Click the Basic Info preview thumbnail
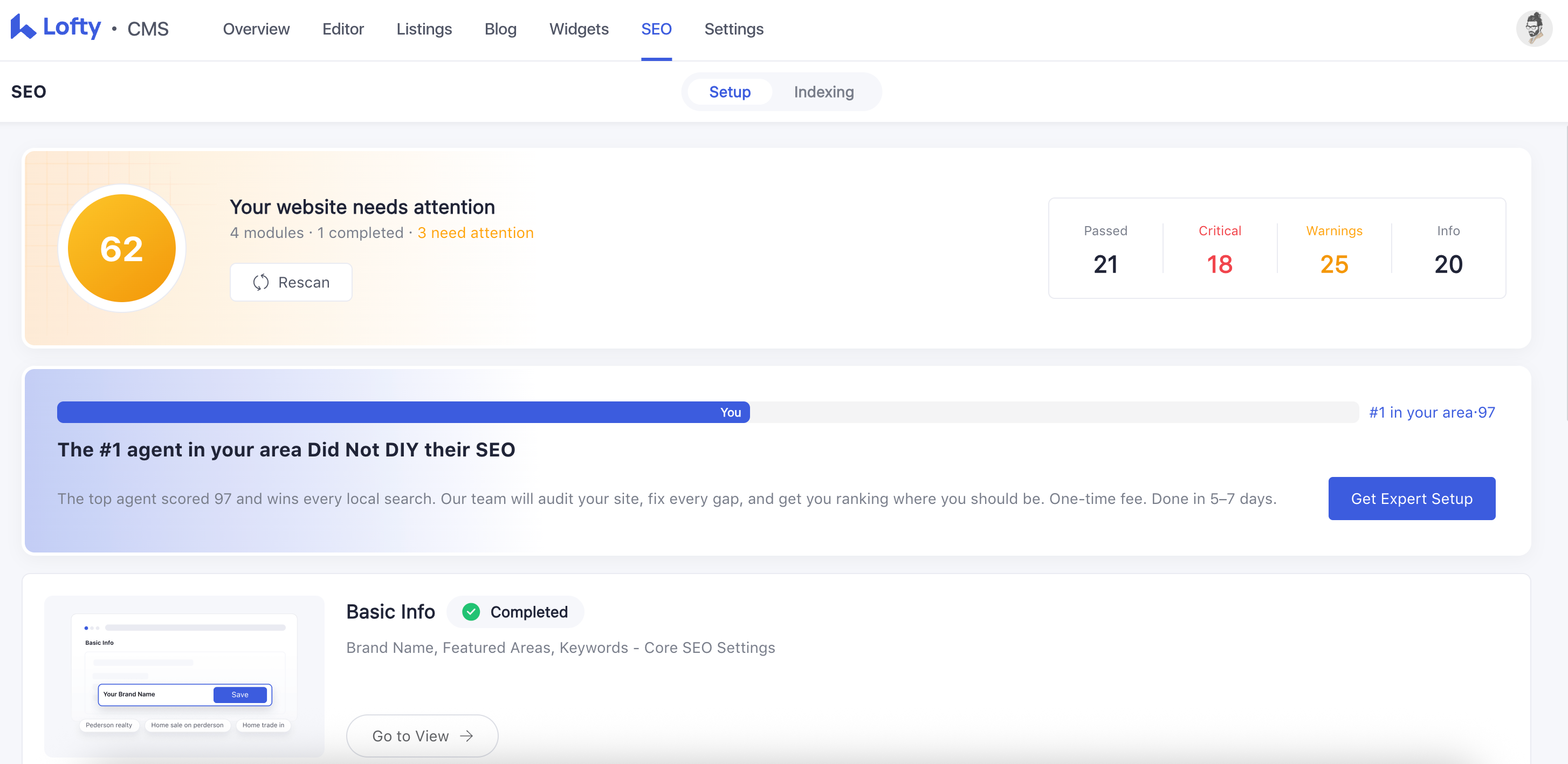This screenshot has height=764, width=1568. (x=184, y=676)
